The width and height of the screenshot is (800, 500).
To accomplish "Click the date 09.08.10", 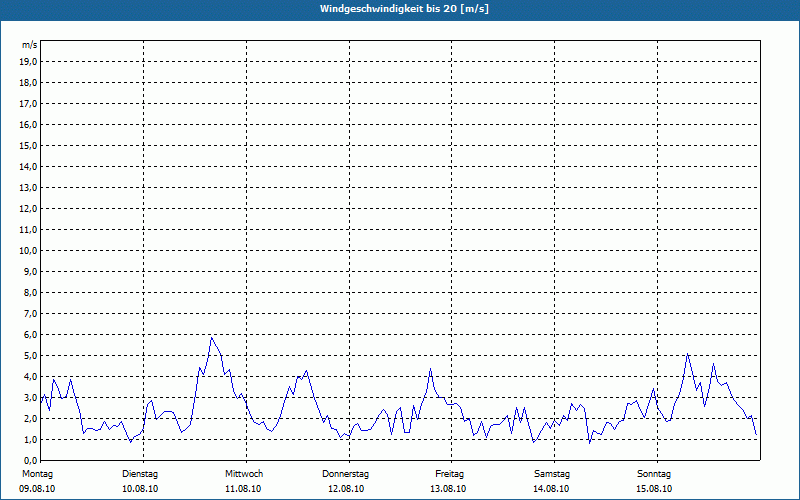I will [37, 489].
